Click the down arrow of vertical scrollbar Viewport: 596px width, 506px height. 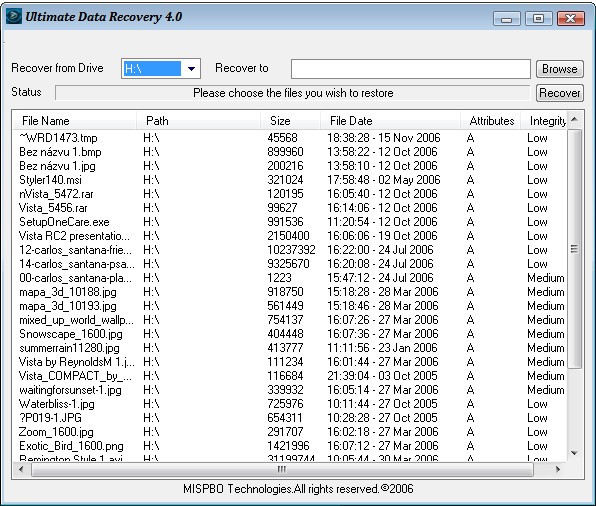click(574, 453)
